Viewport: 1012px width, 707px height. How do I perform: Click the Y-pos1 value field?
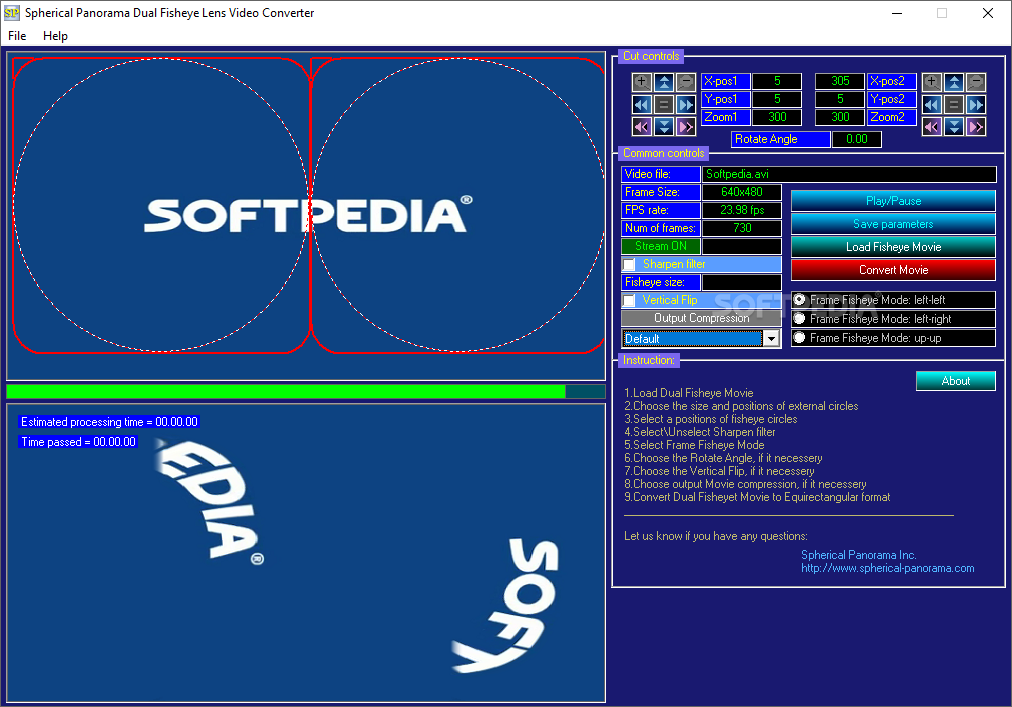(777, 99)
